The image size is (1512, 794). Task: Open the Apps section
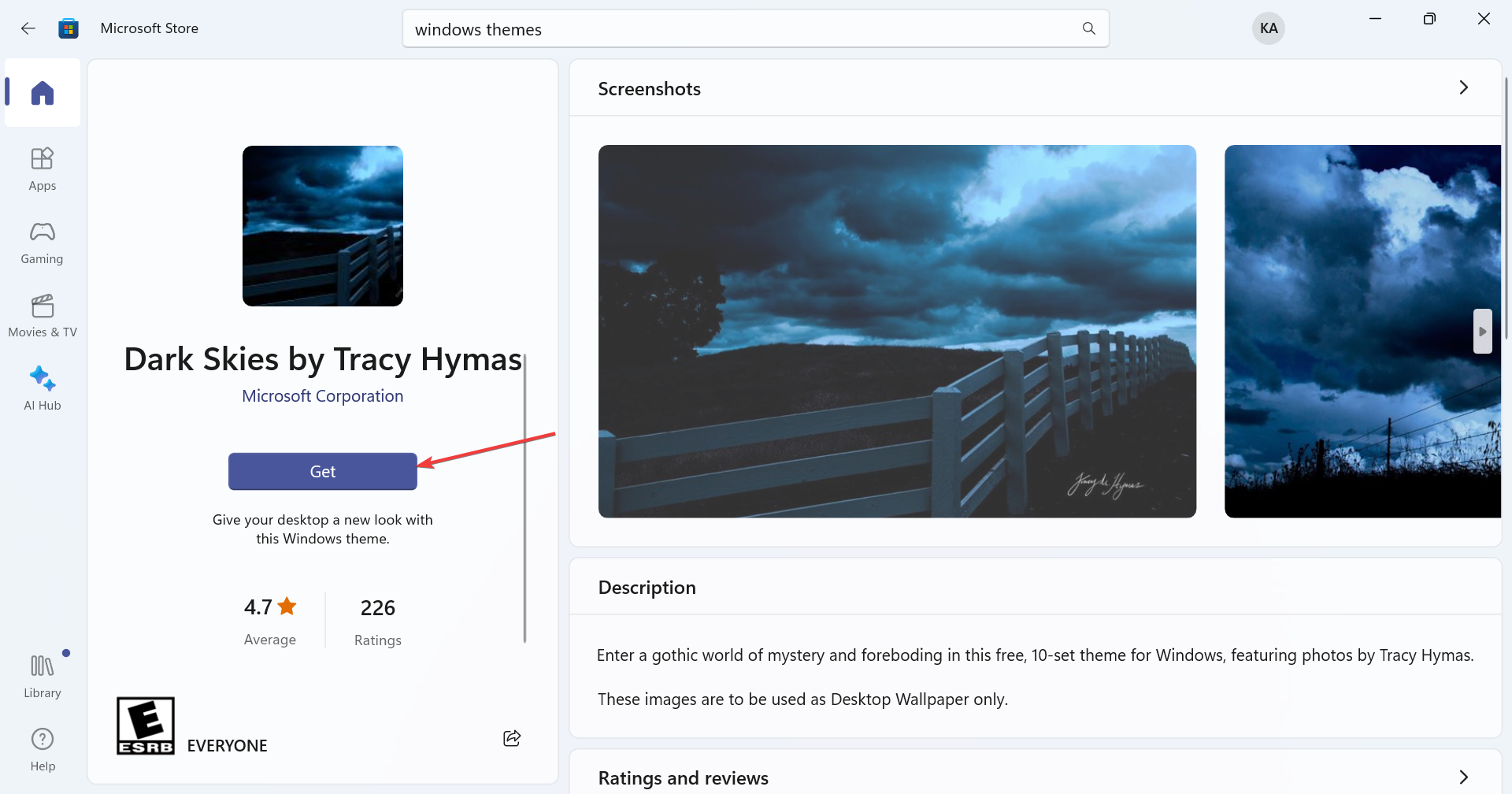click(43, 169)
